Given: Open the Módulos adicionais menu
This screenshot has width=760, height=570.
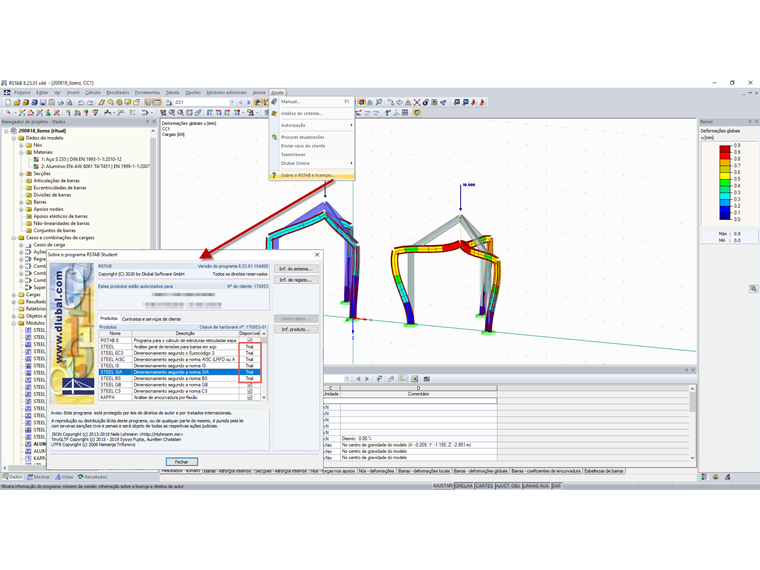Looking at the screenshot, I should (x=226, y=93).
